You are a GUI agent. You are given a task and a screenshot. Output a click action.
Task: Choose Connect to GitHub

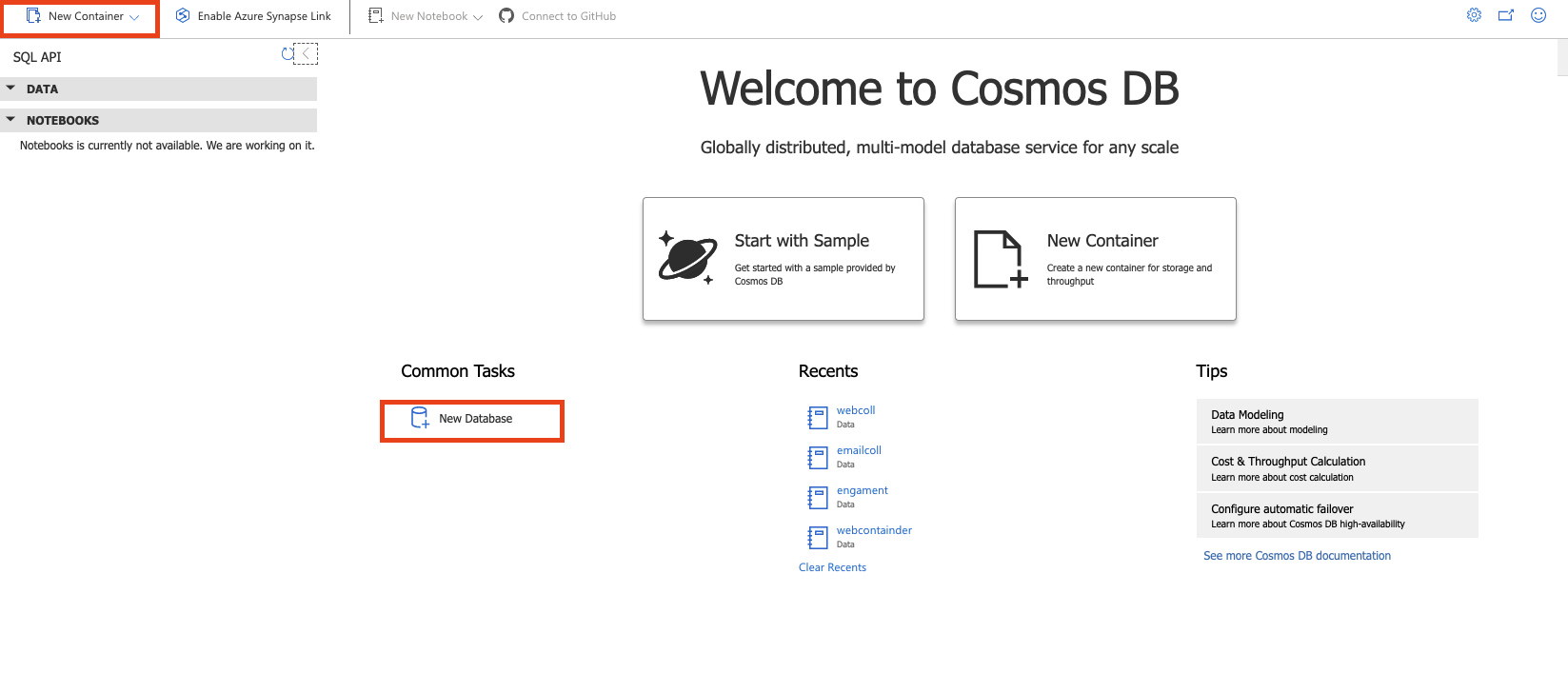point(568,16)
